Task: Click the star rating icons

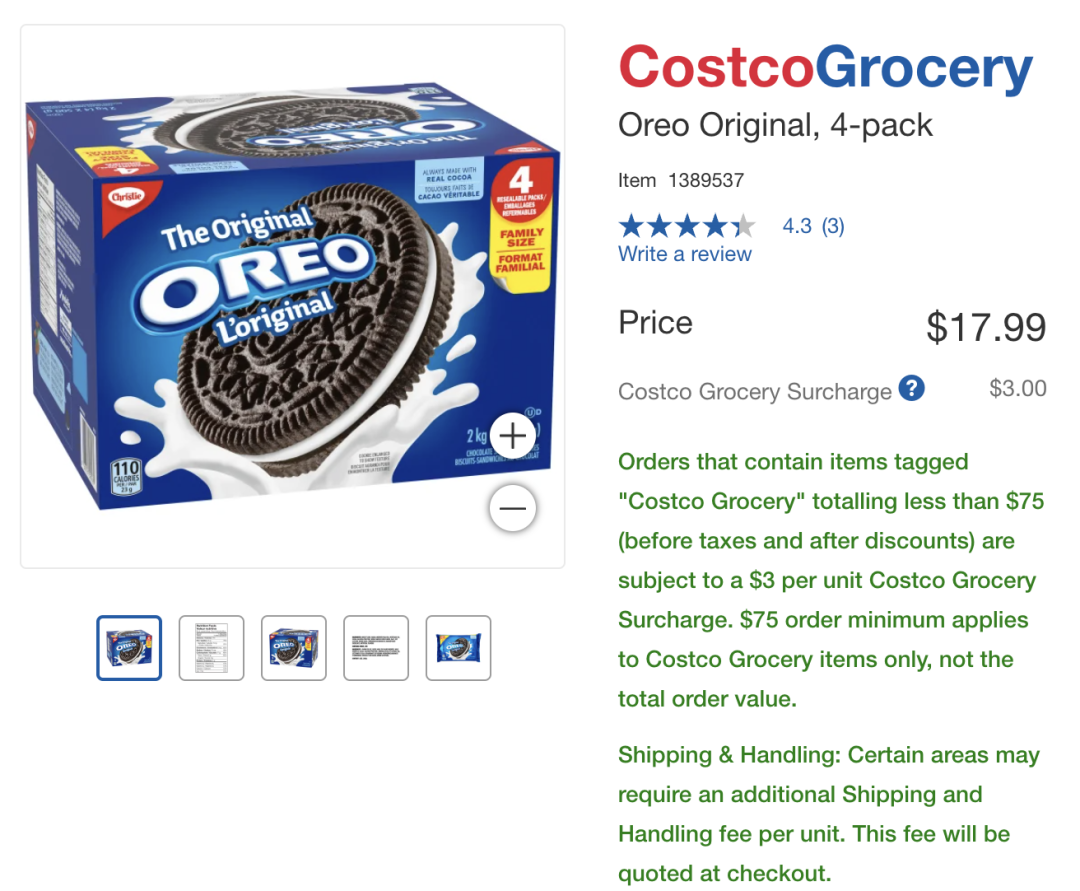Action: pos(687,226)
